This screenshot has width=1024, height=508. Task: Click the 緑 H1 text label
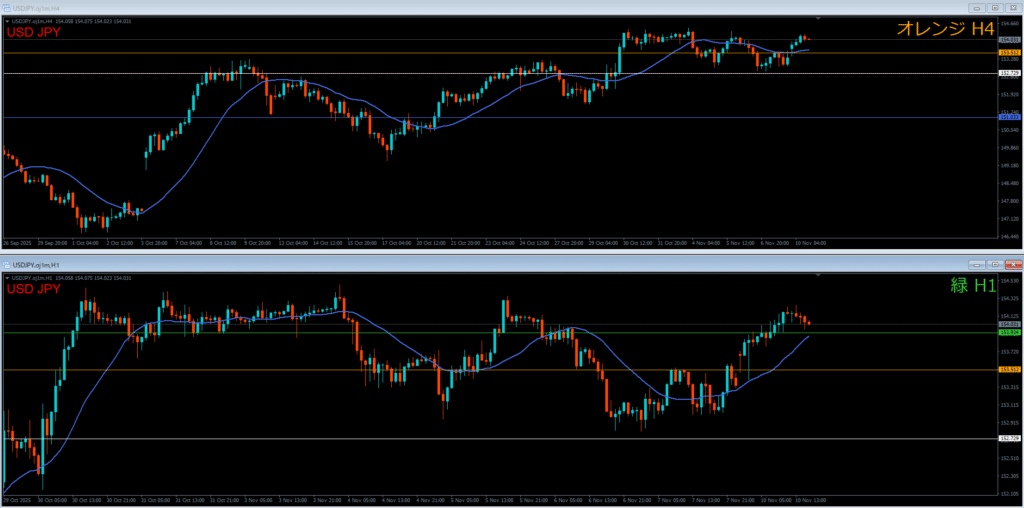pyautogui.click(x=972, y=286)
